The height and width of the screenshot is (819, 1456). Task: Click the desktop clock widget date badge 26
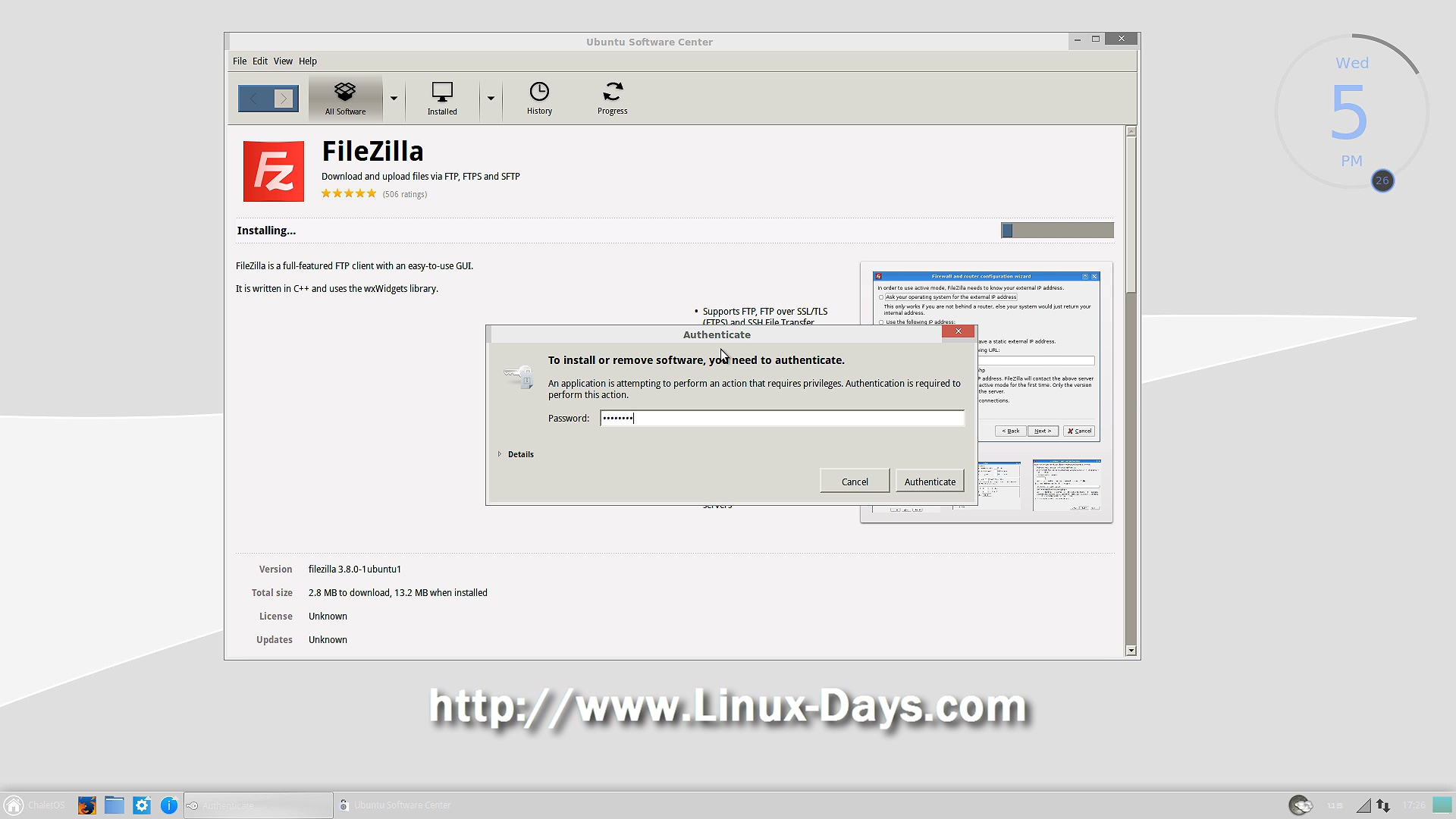pos(1382,180)
